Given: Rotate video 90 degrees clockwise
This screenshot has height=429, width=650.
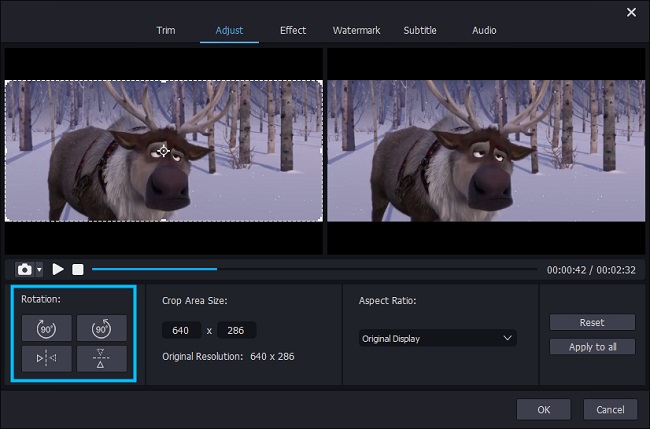Looking at the screenshot, I should (46, 328).
